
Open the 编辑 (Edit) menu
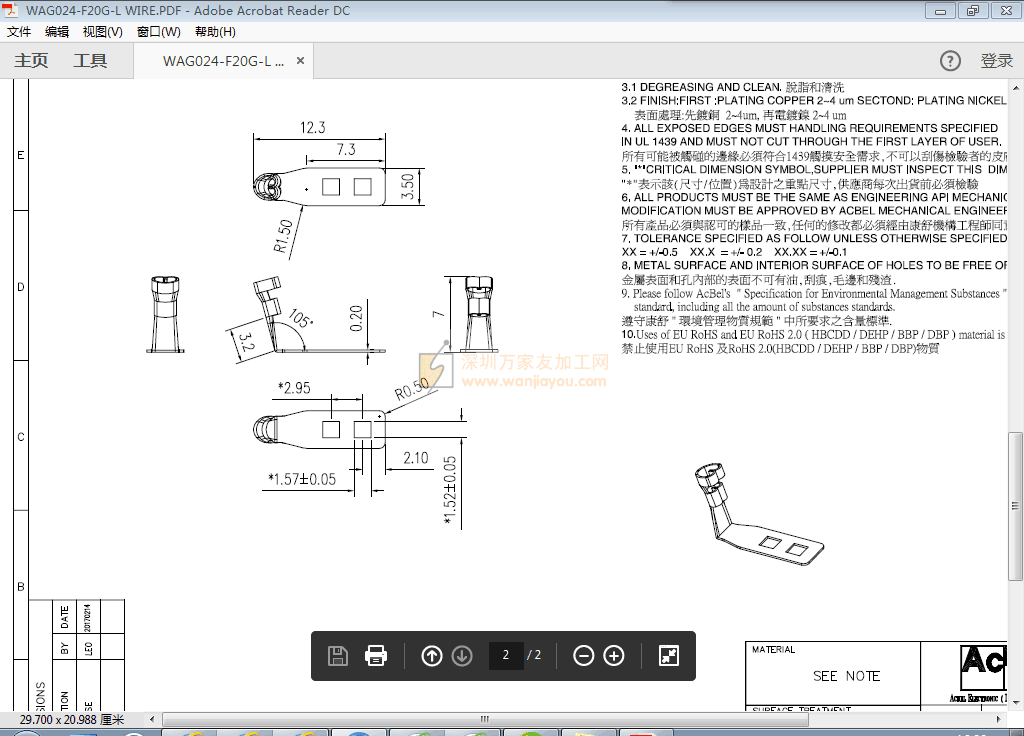click(57, 32)
